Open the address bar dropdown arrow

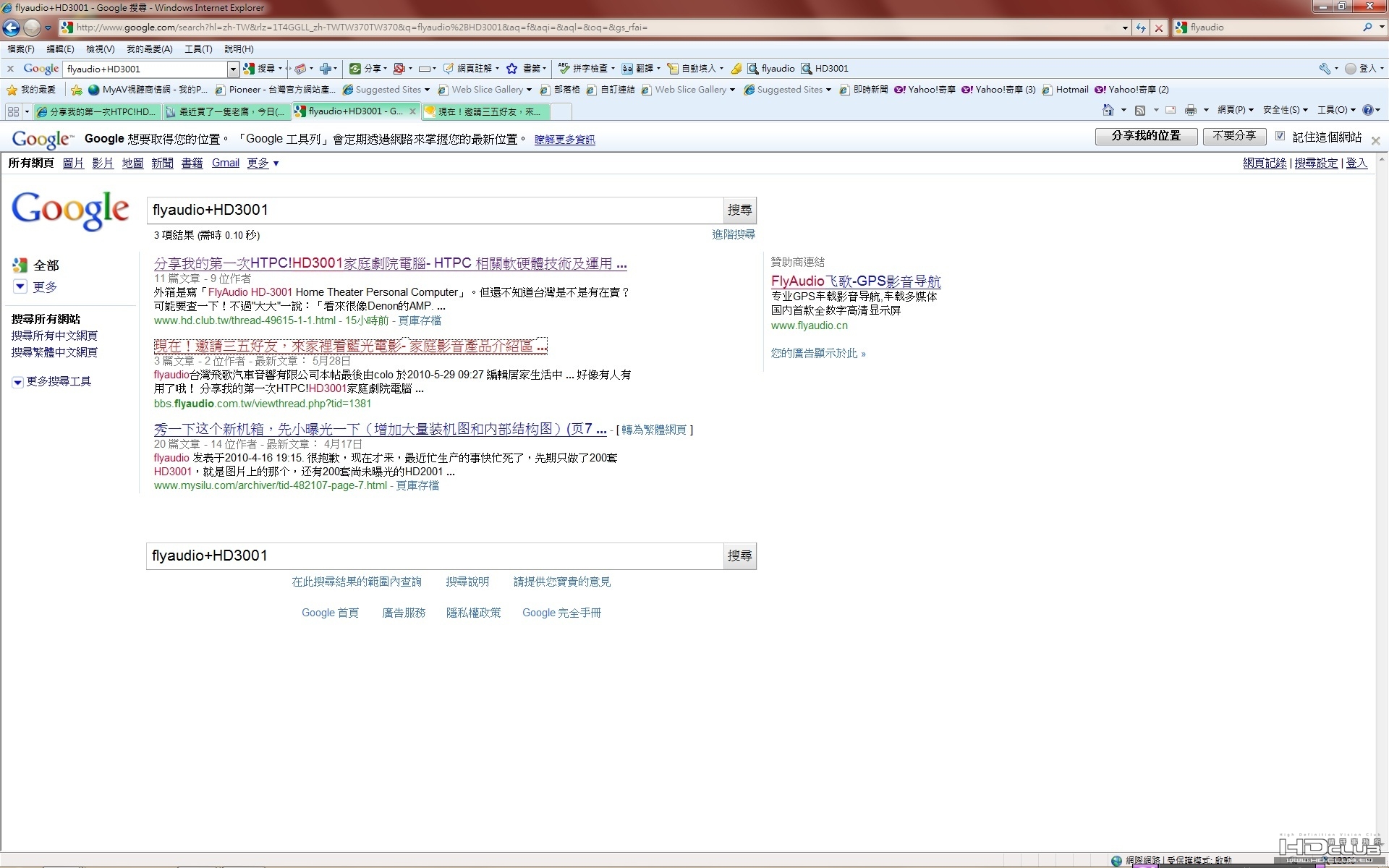point(1125,27)
